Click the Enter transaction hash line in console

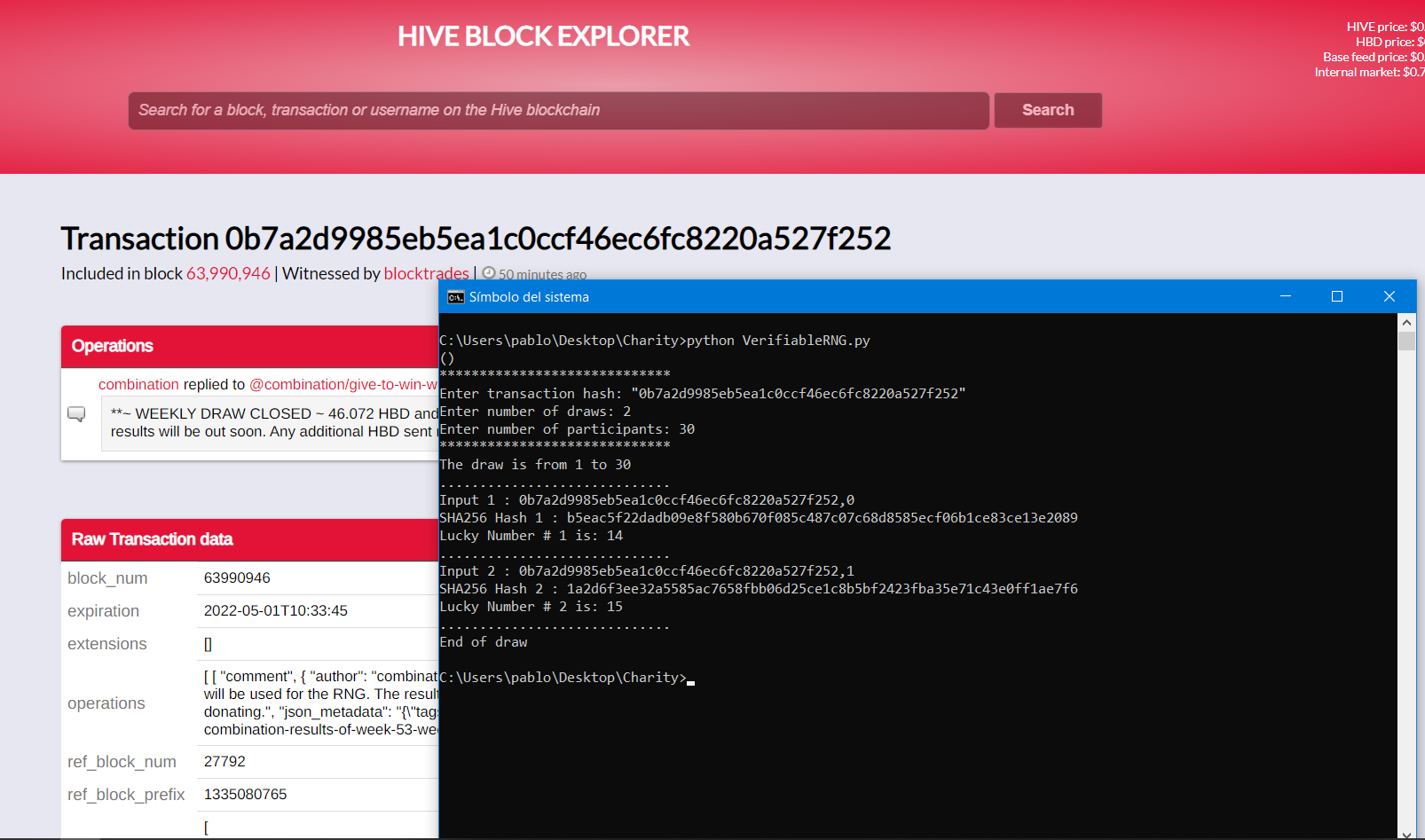pos(703,394)
